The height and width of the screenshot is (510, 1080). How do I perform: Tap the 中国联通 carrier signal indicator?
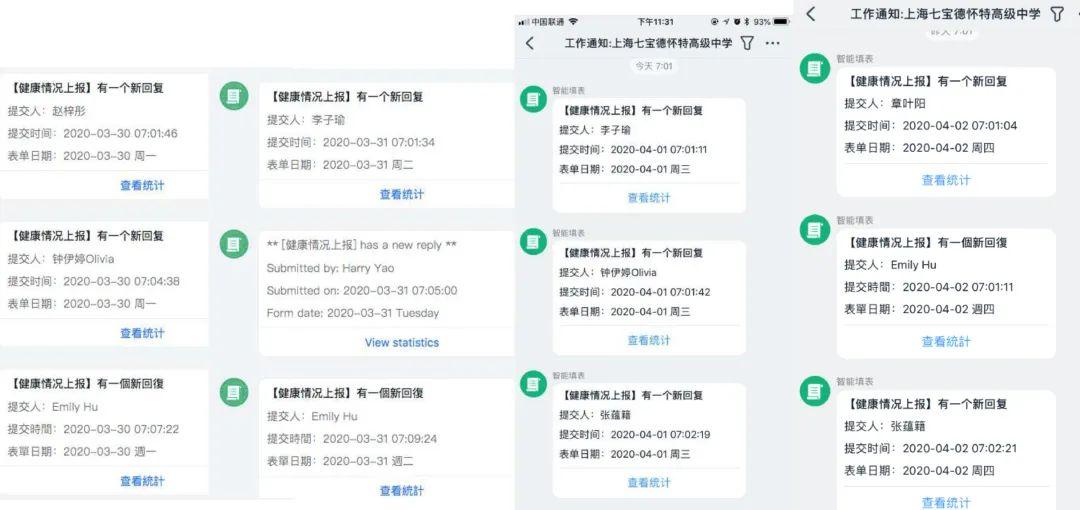[x=549, y=22]
